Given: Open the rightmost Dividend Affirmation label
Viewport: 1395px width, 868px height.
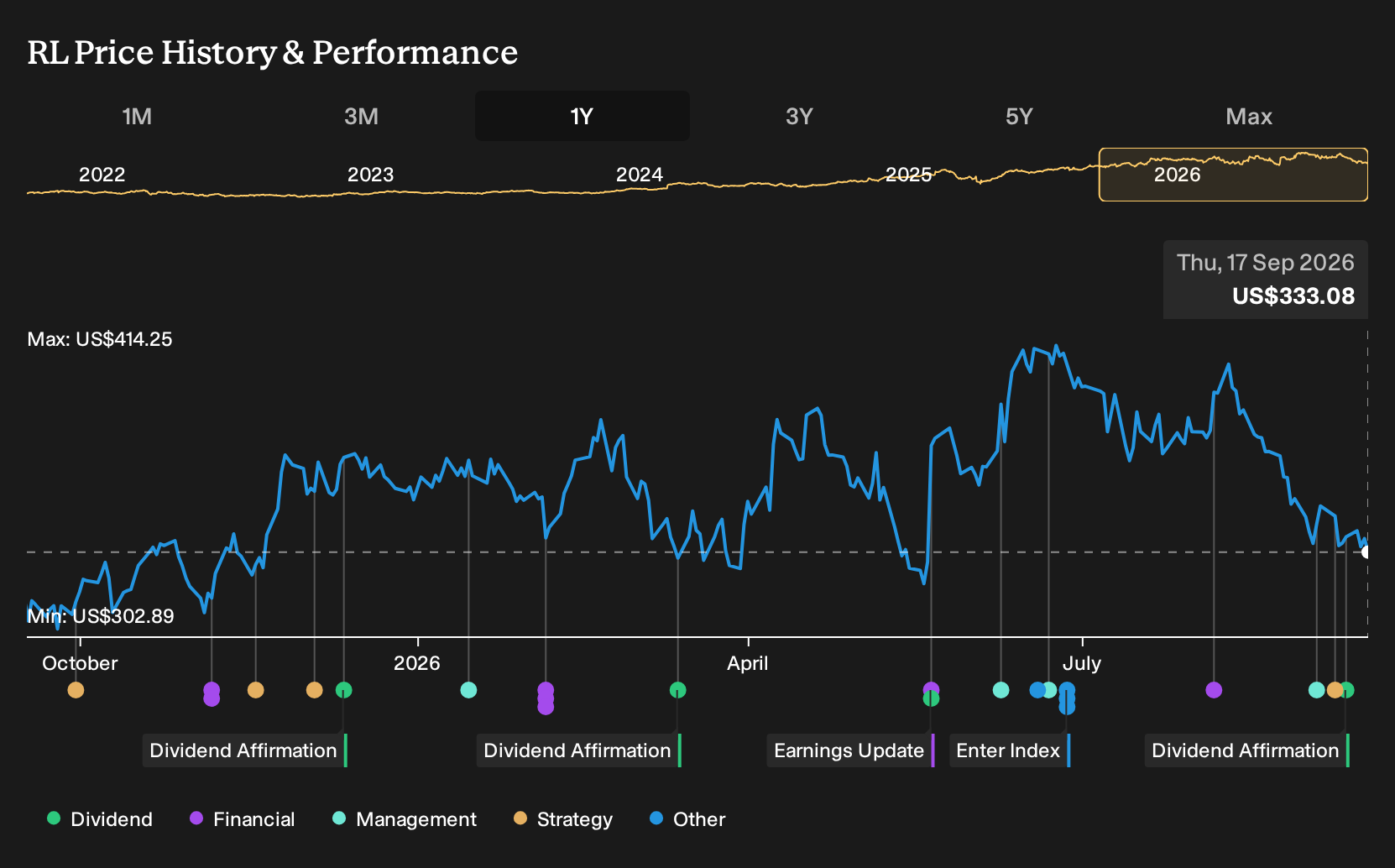Looking at the screenshot, I should coord(1246,750).
